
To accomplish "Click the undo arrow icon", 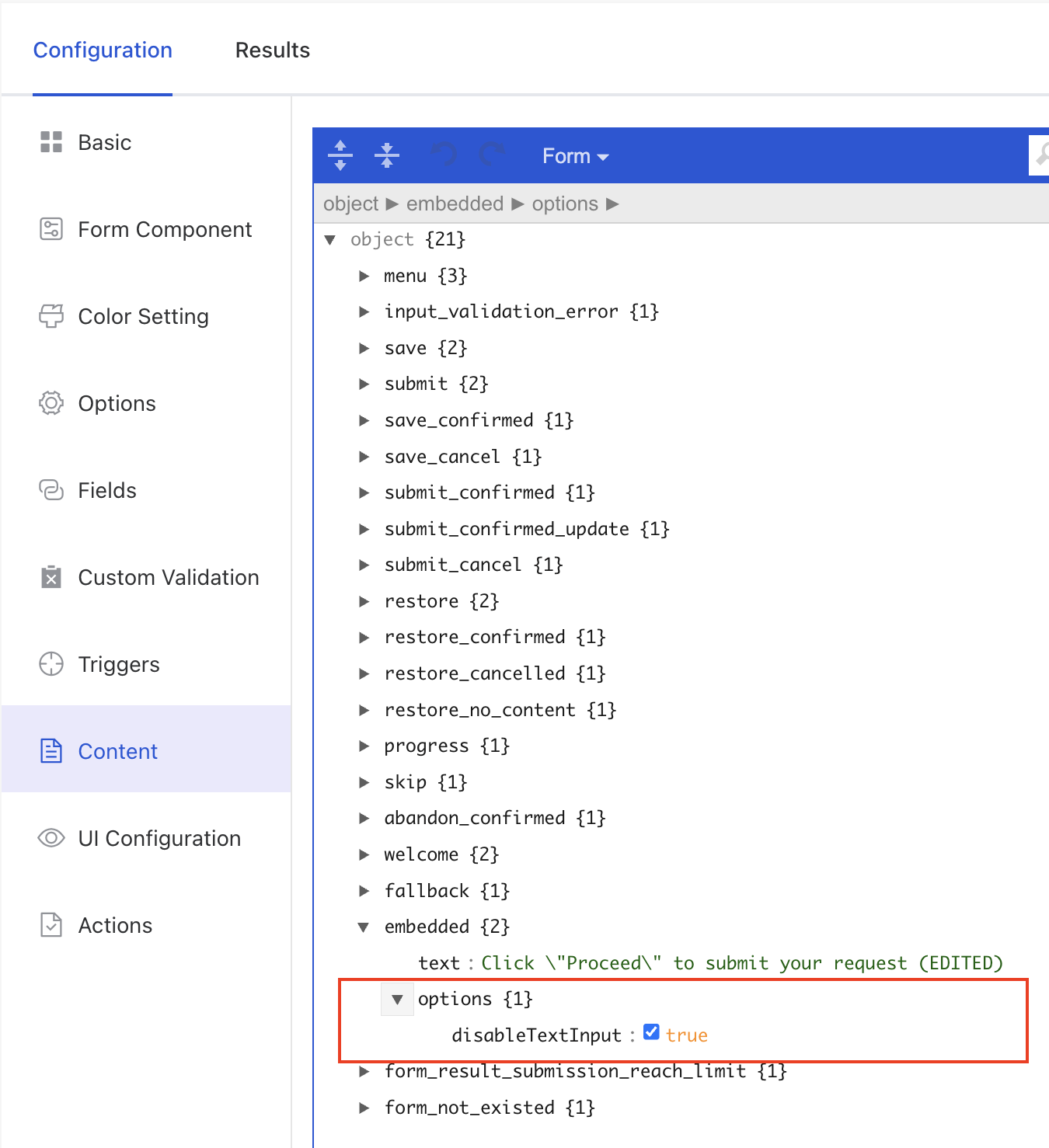I will (x=443, y=155).
